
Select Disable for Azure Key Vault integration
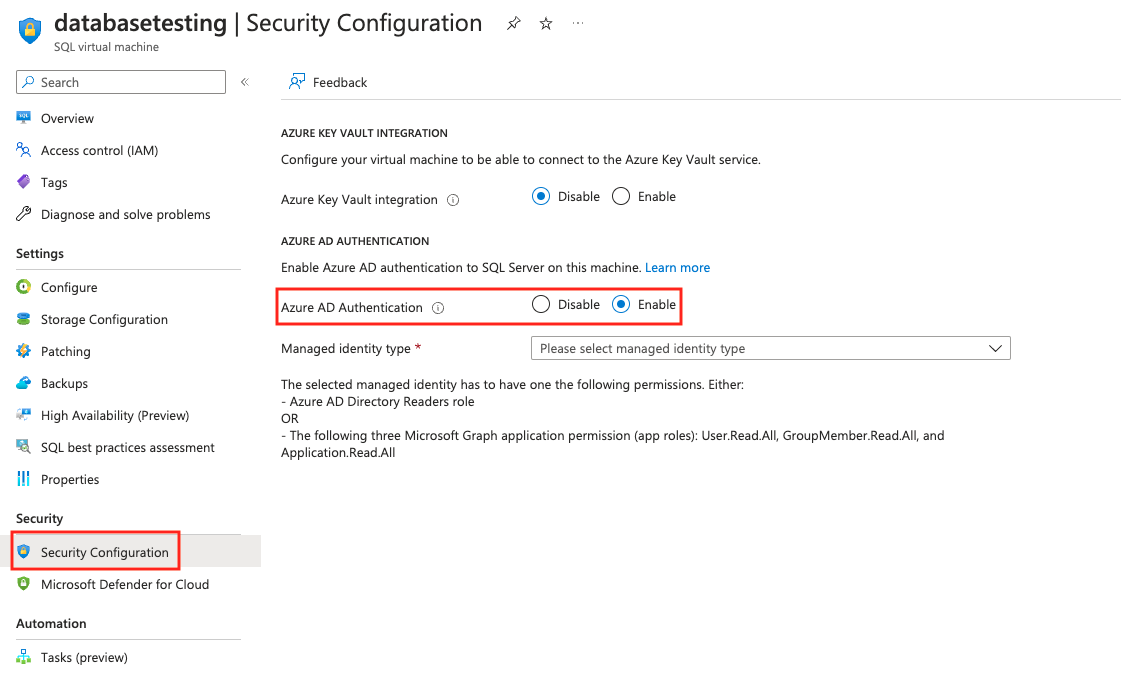coord(541,197)
